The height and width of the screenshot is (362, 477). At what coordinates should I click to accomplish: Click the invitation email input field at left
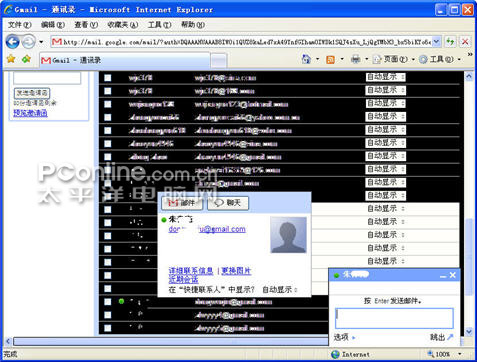click(x=47, y=78)
